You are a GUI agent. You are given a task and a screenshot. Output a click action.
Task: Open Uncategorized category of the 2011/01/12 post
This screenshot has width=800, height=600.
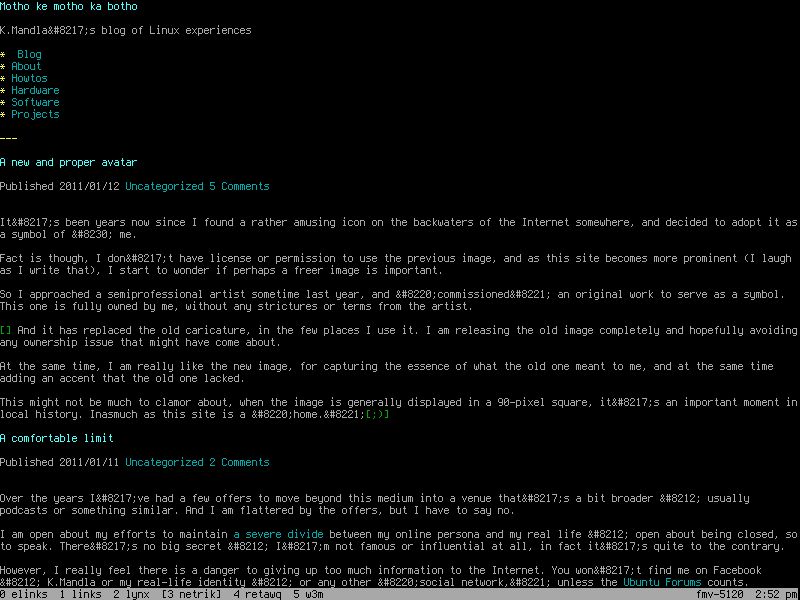click(164, 186)
